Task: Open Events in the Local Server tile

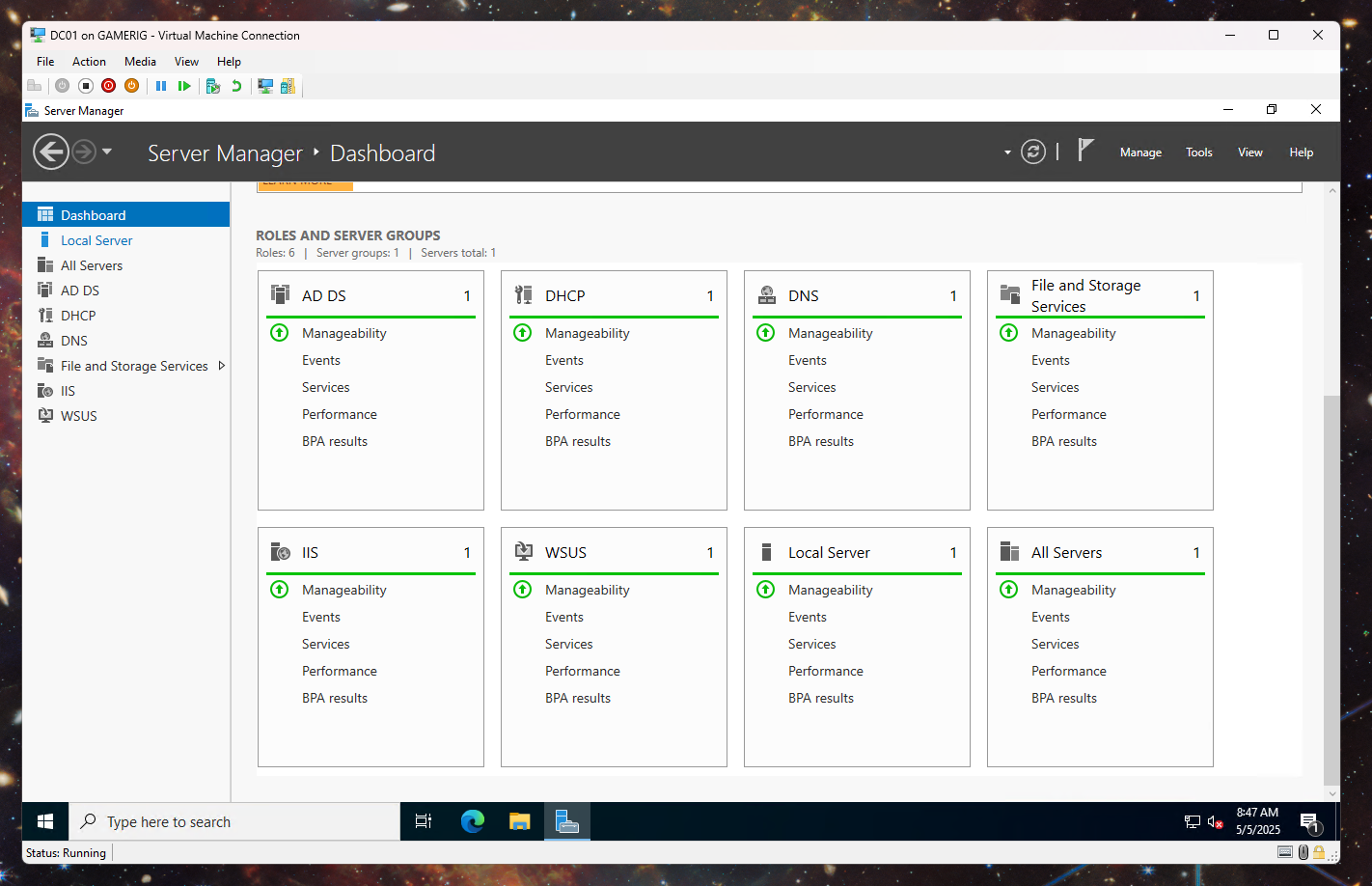Action: click(808, 617)
